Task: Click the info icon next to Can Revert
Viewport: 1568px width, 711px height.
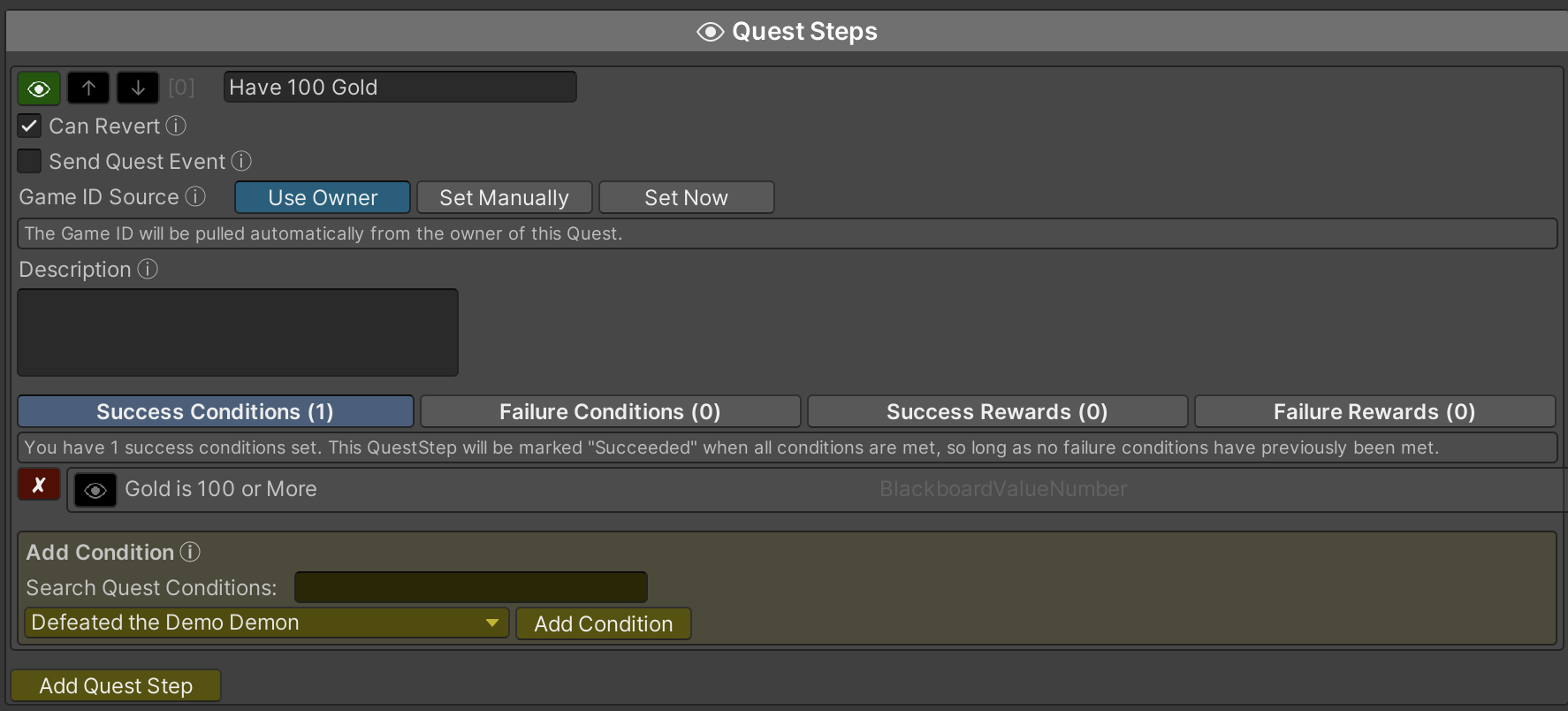Action: 176,126
